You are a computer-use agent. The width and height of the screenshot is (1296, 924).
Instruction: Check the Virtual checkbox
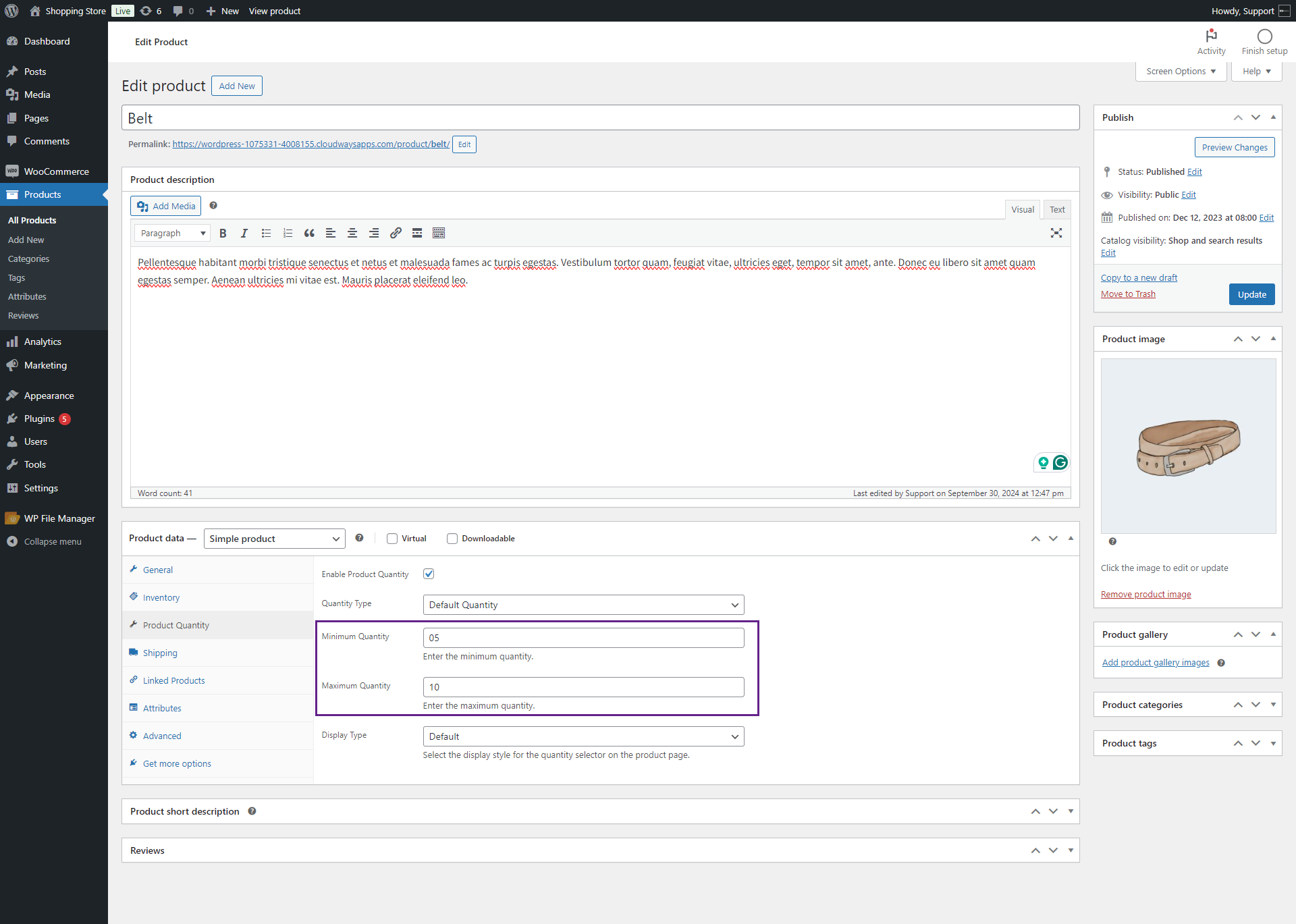click(x=392, y=539)
